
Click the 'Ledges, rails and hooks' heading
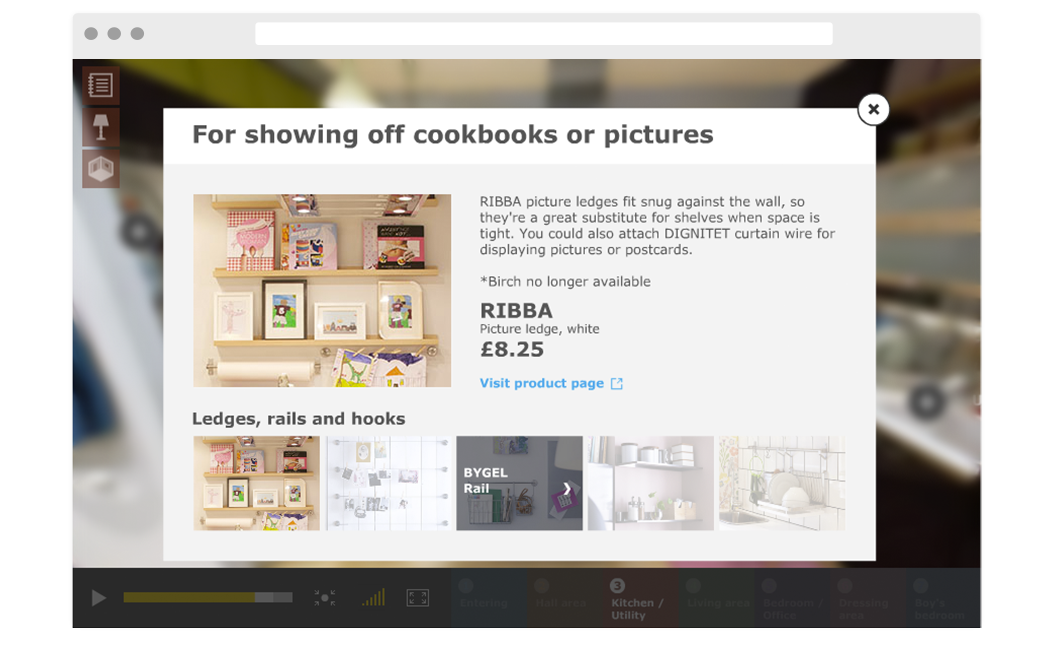click(298, 419)
